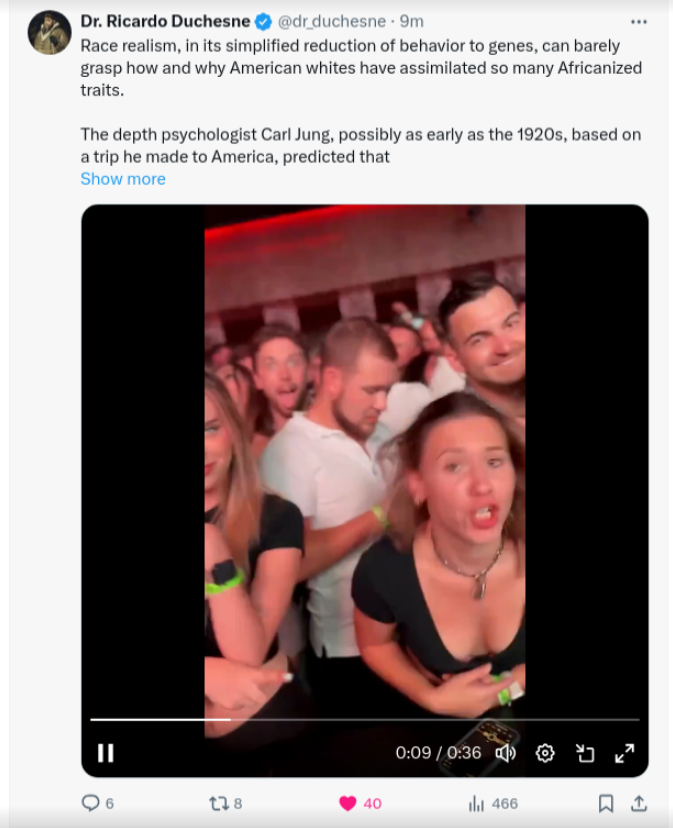Screen dimensions: 673x828
Task: Click the picture-in-picture icon in the video controls
Action: click(x=585, y=753)
